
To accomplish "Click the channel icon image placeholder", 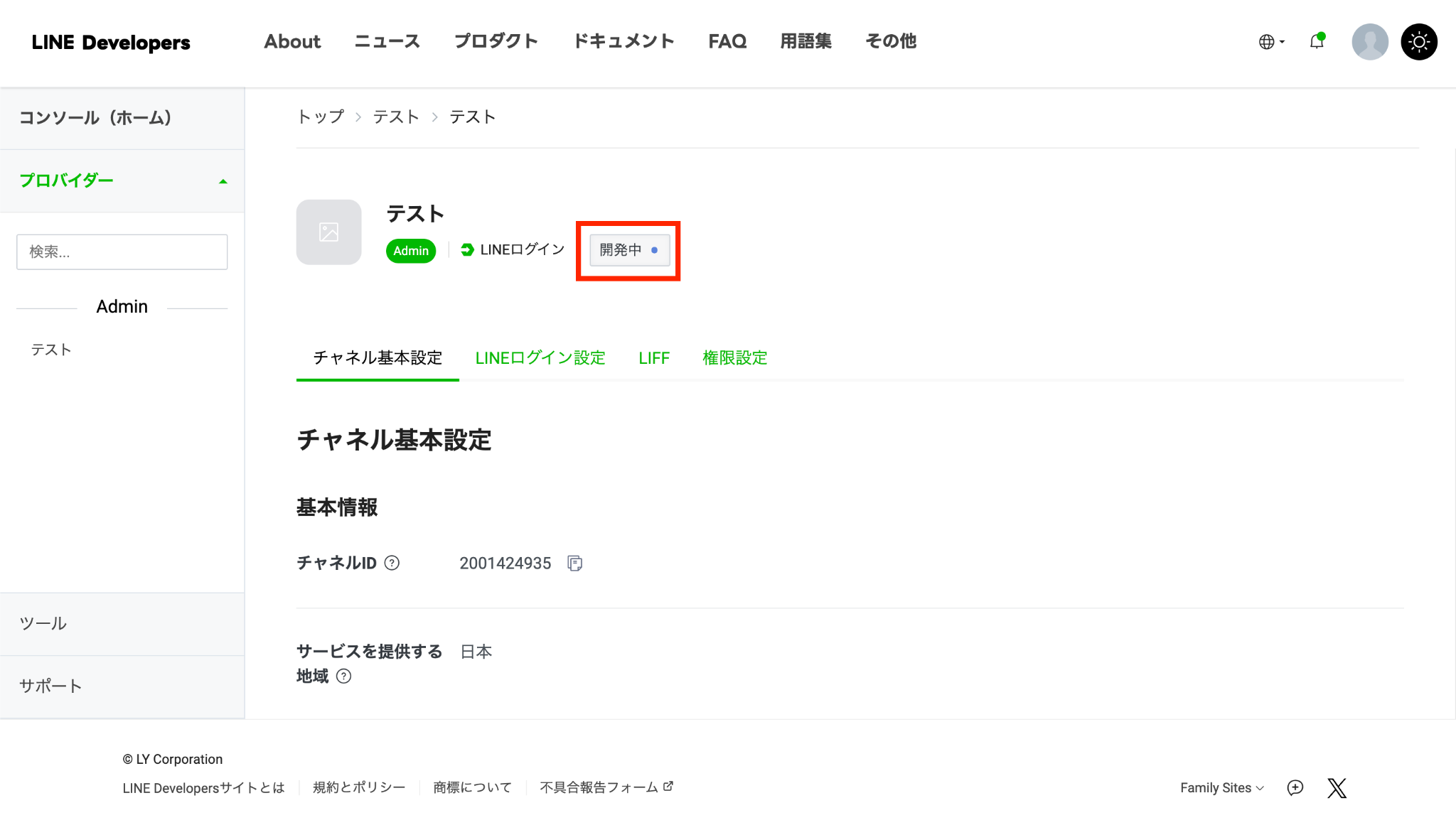I will [x=328, y=232].
